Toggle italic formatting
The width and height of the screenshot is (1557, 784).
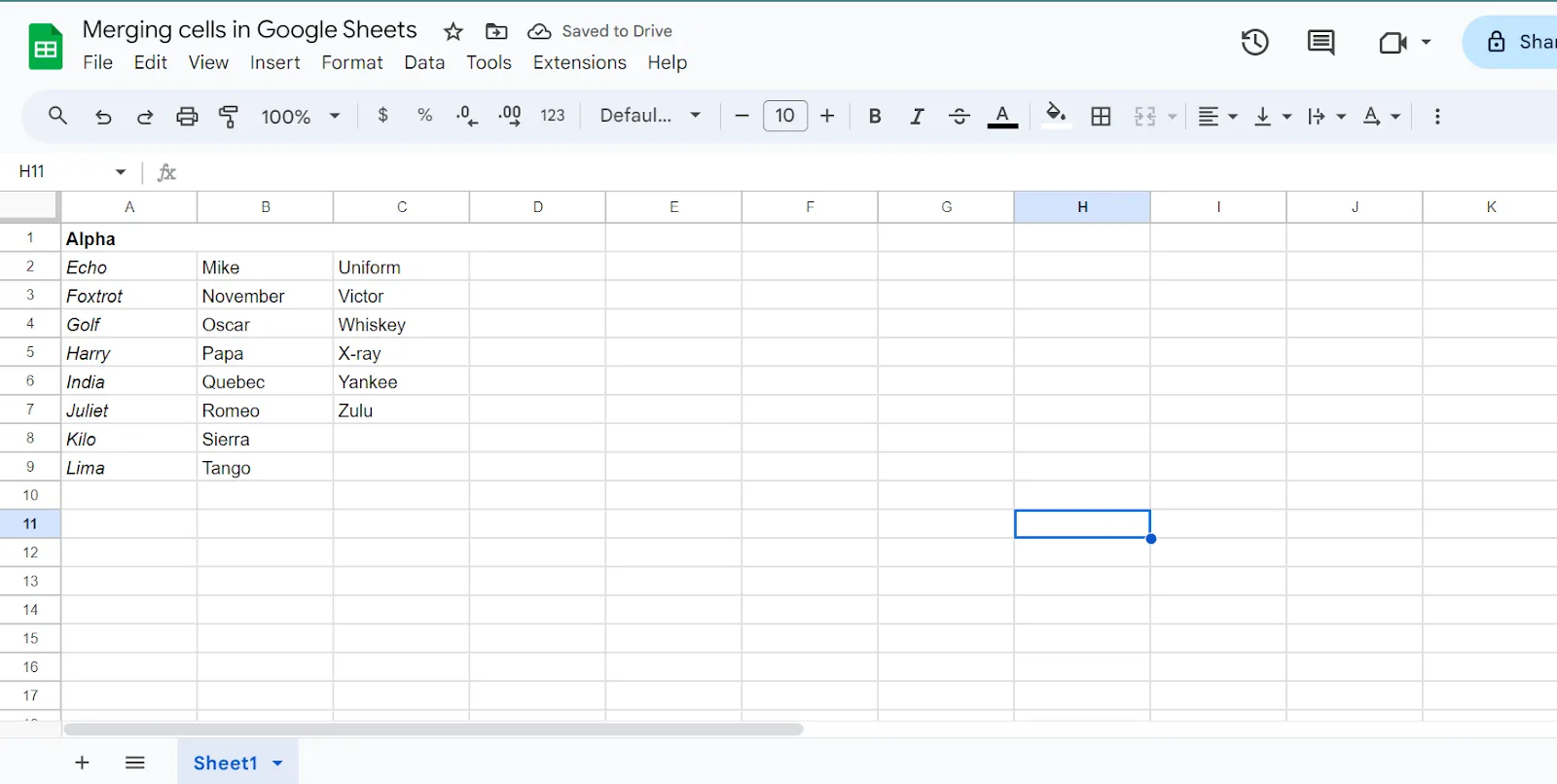click(917, 117)
